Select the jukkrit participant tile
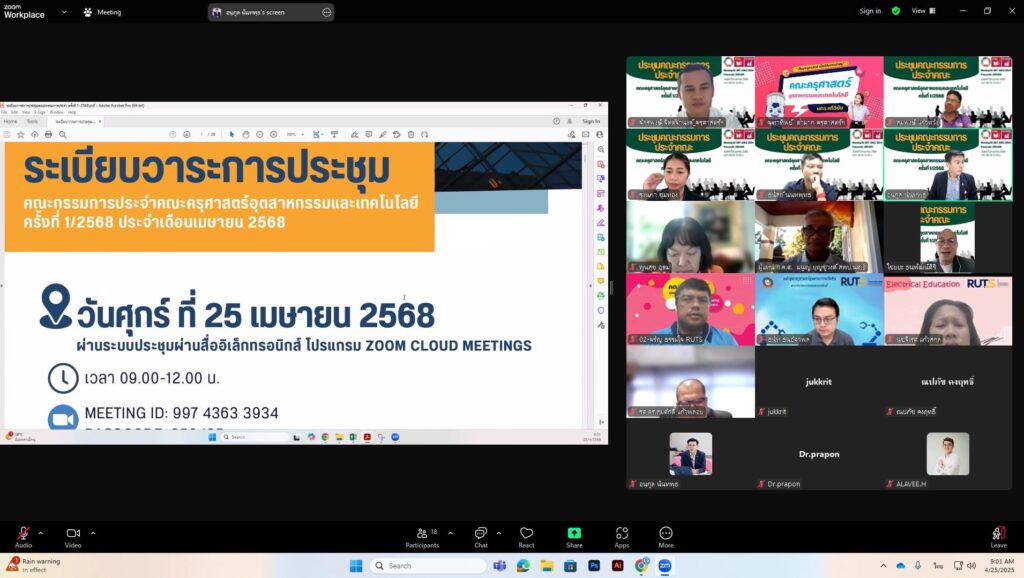 pos(818,382)
